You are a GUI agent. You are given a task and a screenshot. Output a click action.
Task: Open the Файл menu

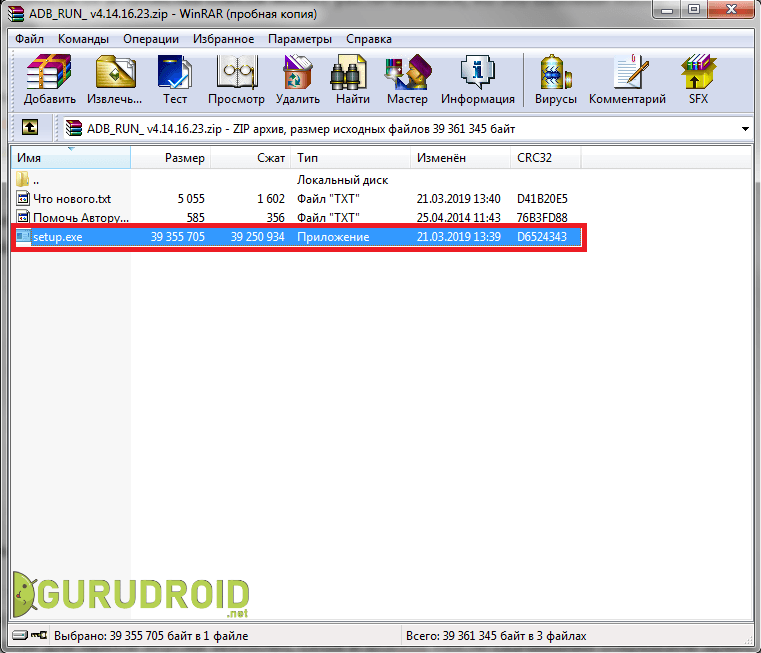(29, 39)
